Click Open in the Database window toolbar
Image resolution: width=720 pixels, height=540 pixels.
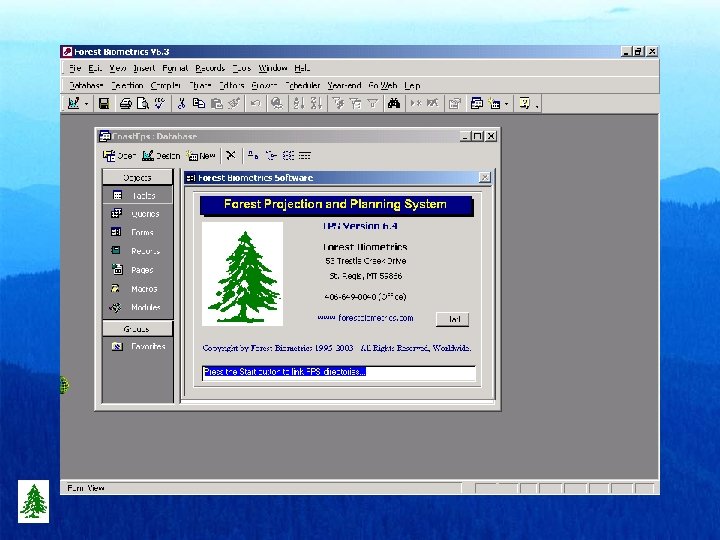pyautogui.click(x=119, y=156)
